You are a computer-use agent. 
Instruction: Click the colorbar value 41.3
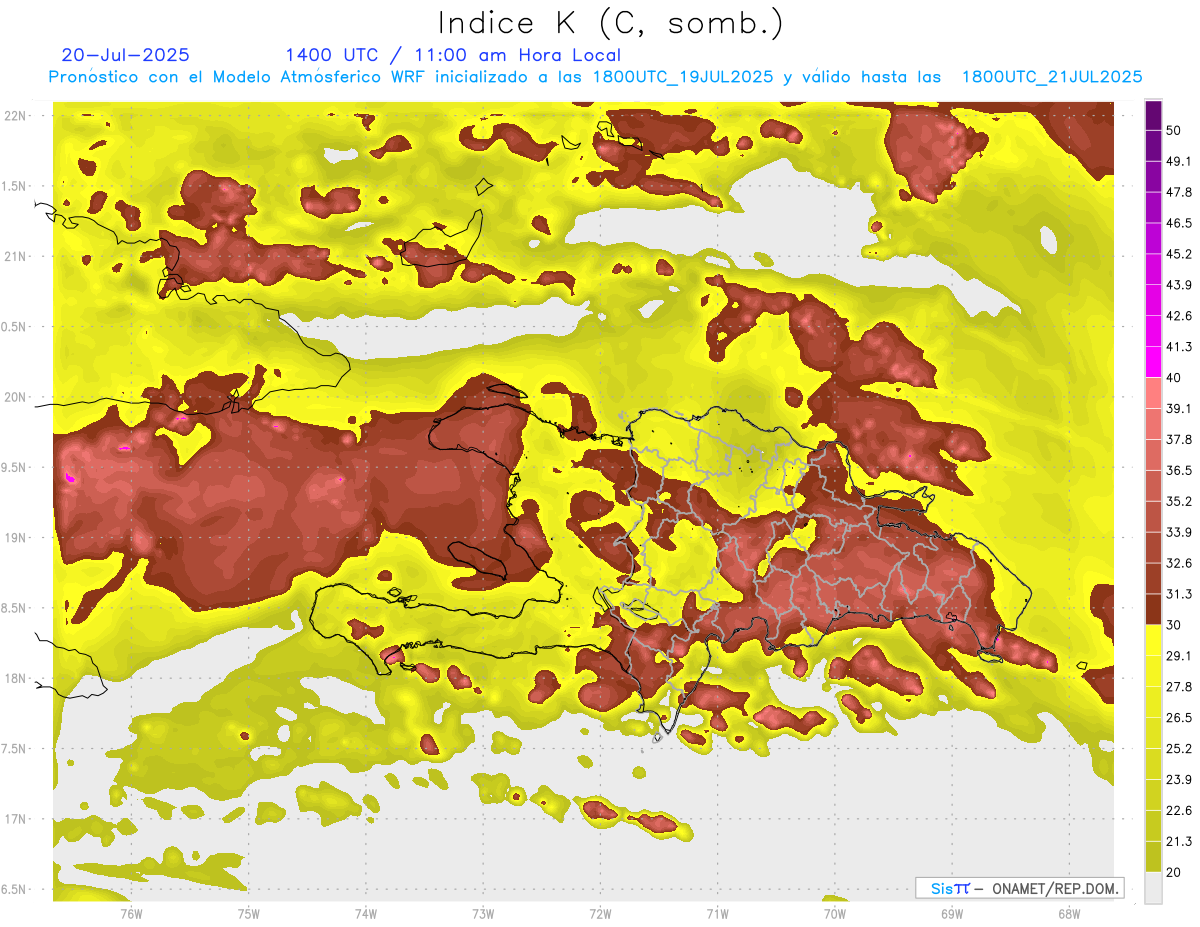pyautogui.click(x=1179, y=347)
